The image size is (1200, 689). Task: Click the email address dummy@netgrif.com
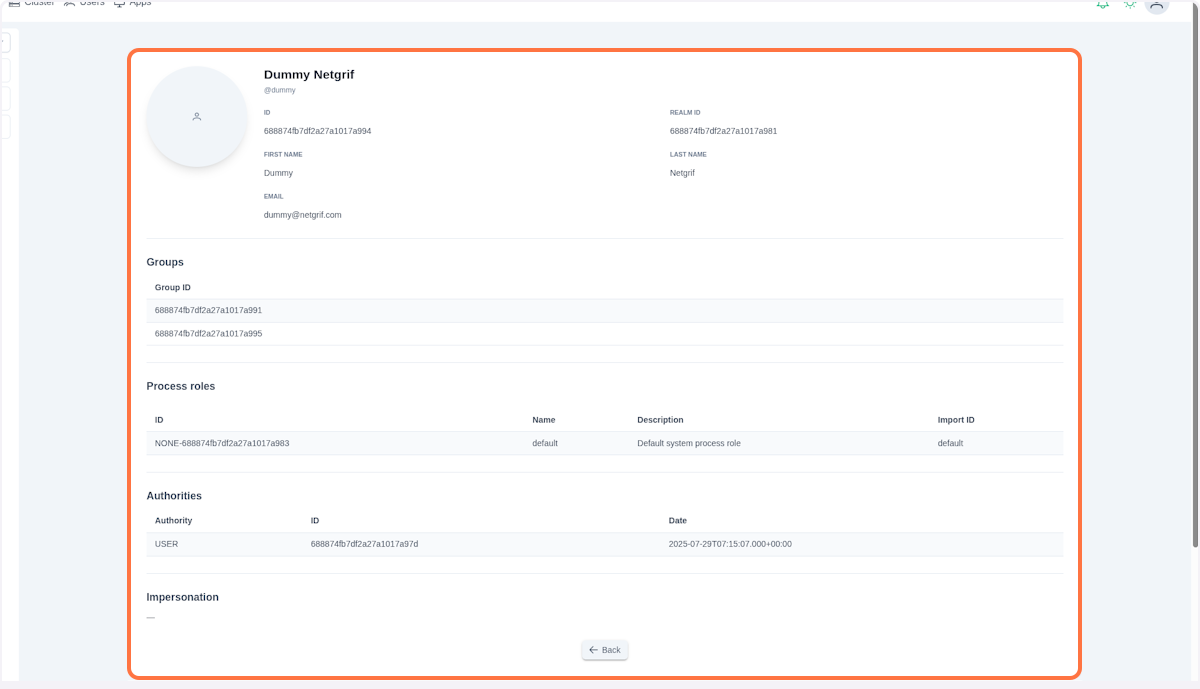(x=302, y=214)
